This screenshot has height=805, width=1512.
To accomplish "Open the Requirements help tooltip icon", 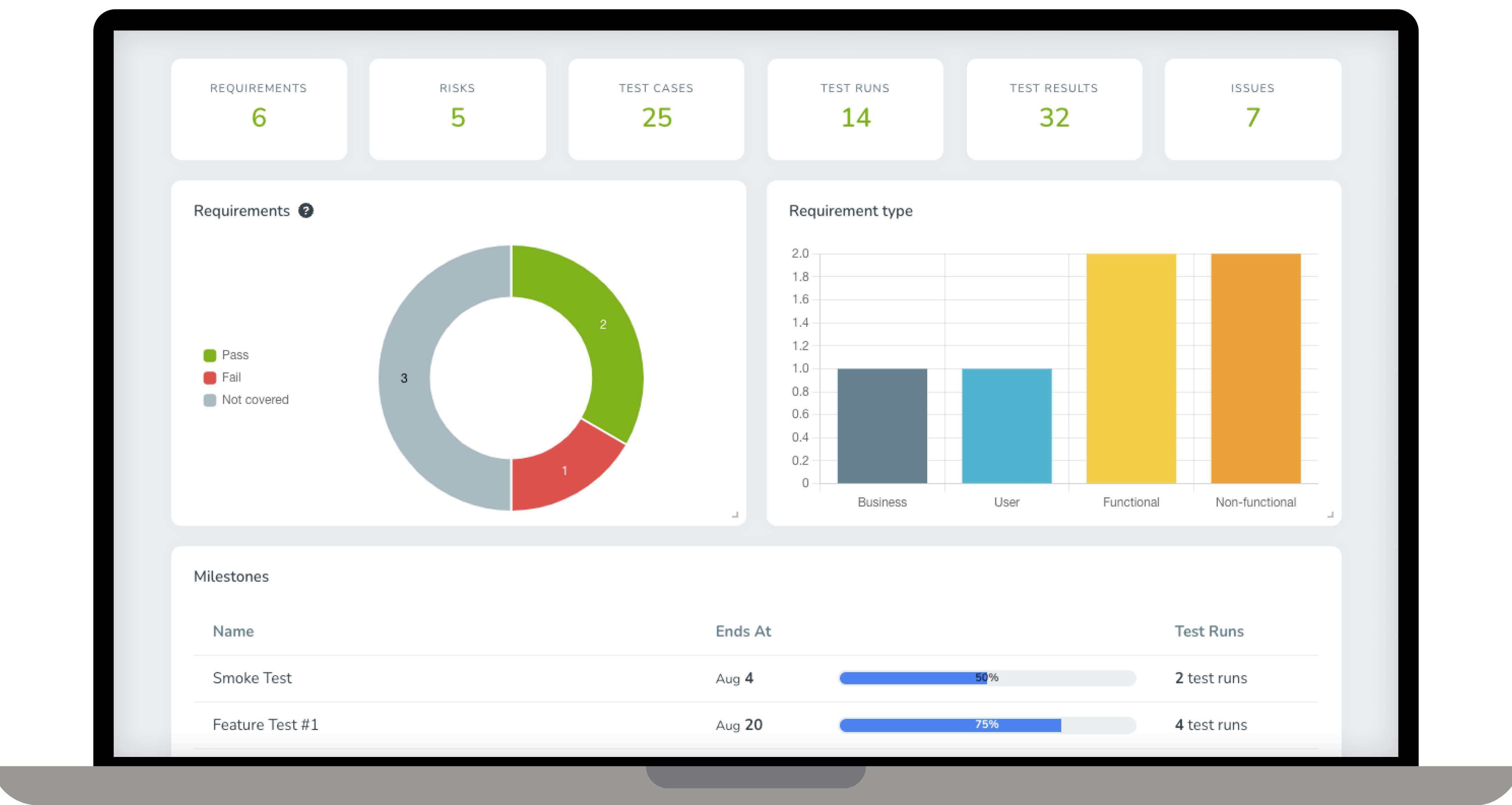I will click(306, 210).
